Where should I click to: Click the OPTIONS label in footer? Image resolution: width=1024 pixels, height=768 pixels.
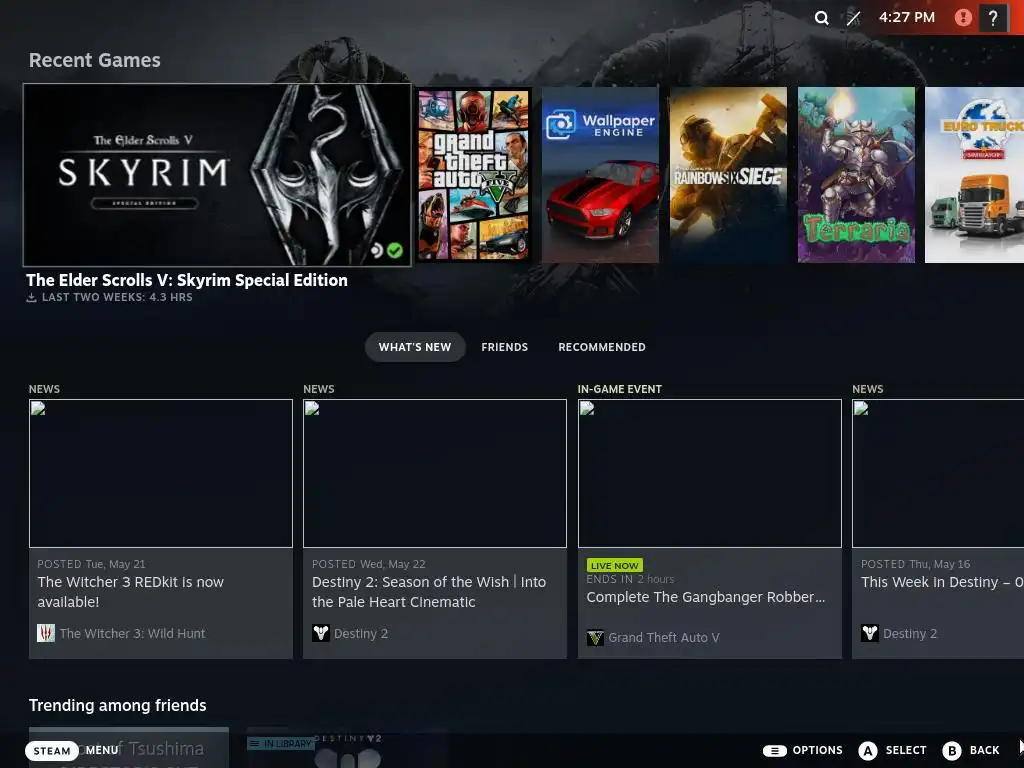coord(818,750)
